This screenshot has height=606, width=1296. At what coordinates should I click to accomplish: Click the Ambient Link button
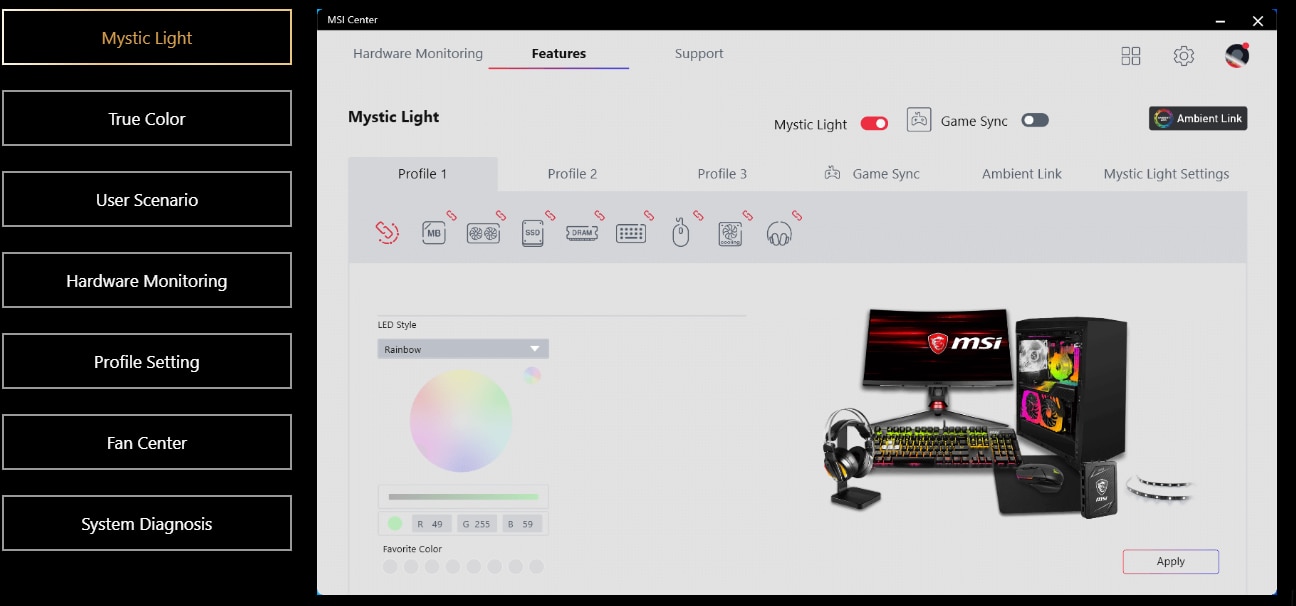pos(1198,119)
